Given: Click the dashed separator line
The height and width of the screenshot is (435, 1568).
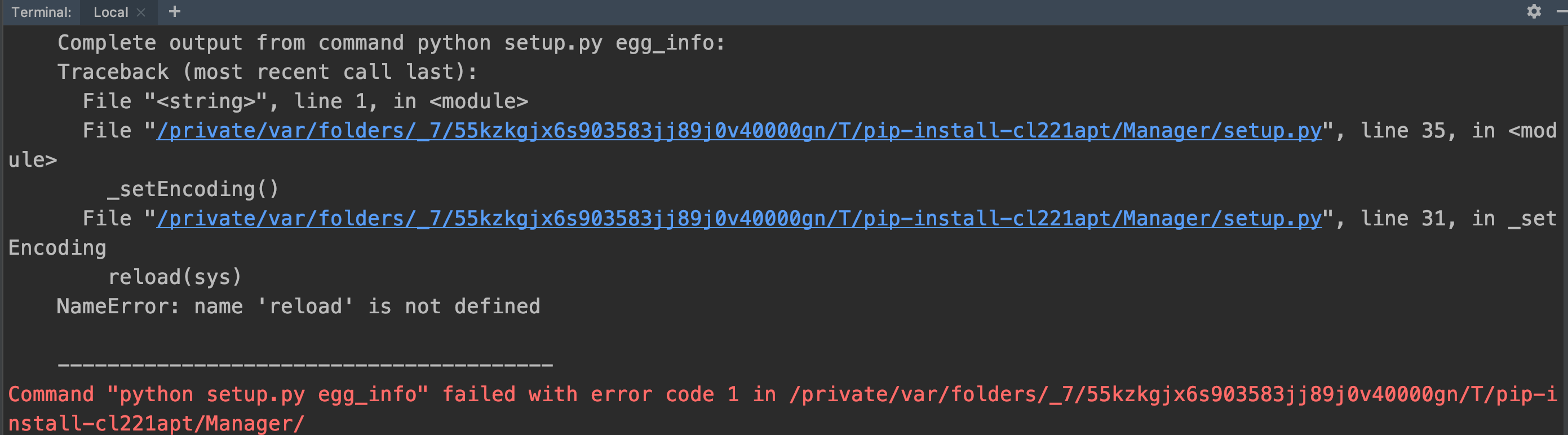Looking at the screenshot, I should 304,365.
